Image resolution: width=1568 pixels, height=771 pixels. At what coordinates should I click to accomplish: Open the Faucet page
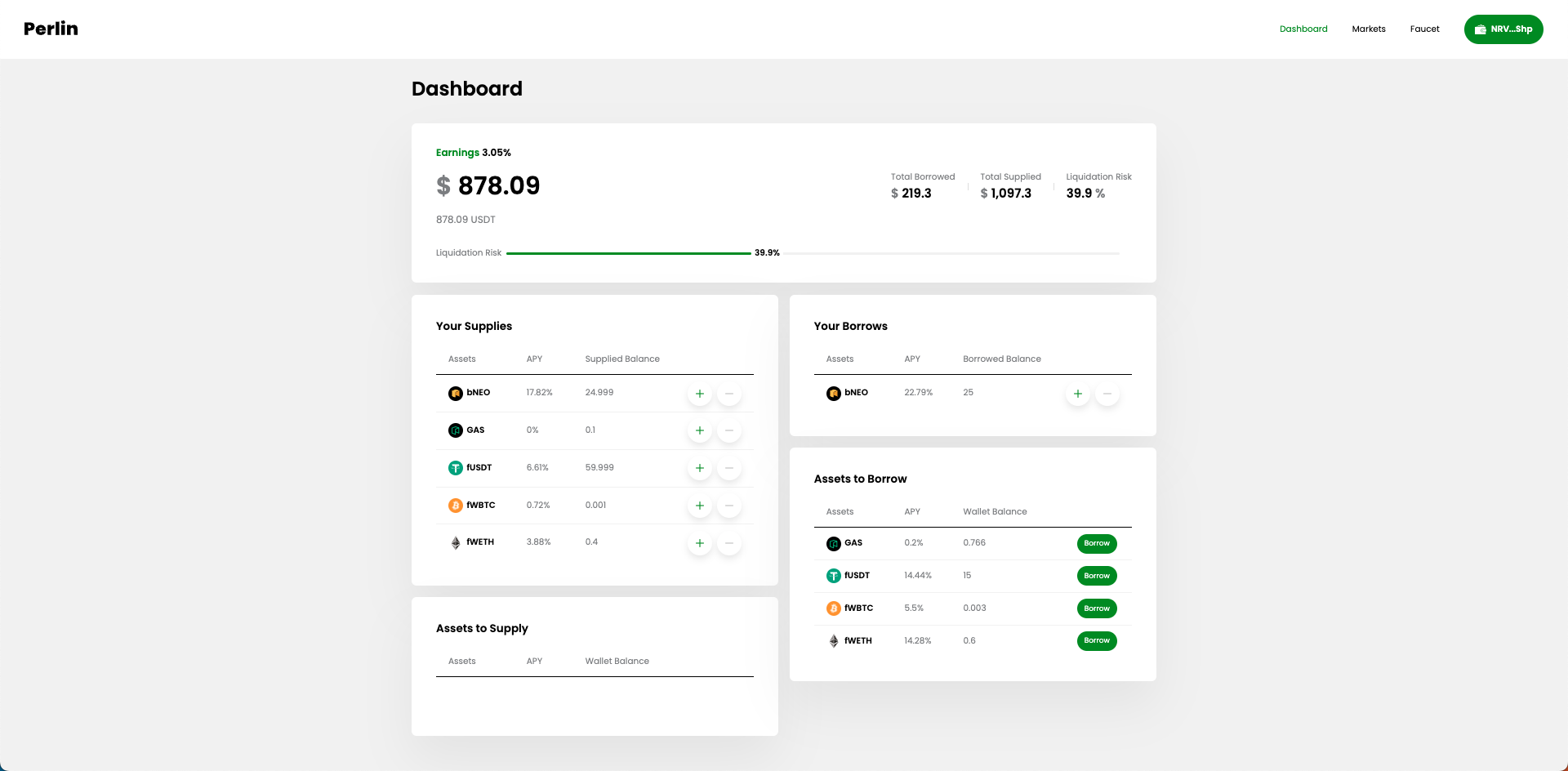1424,29
